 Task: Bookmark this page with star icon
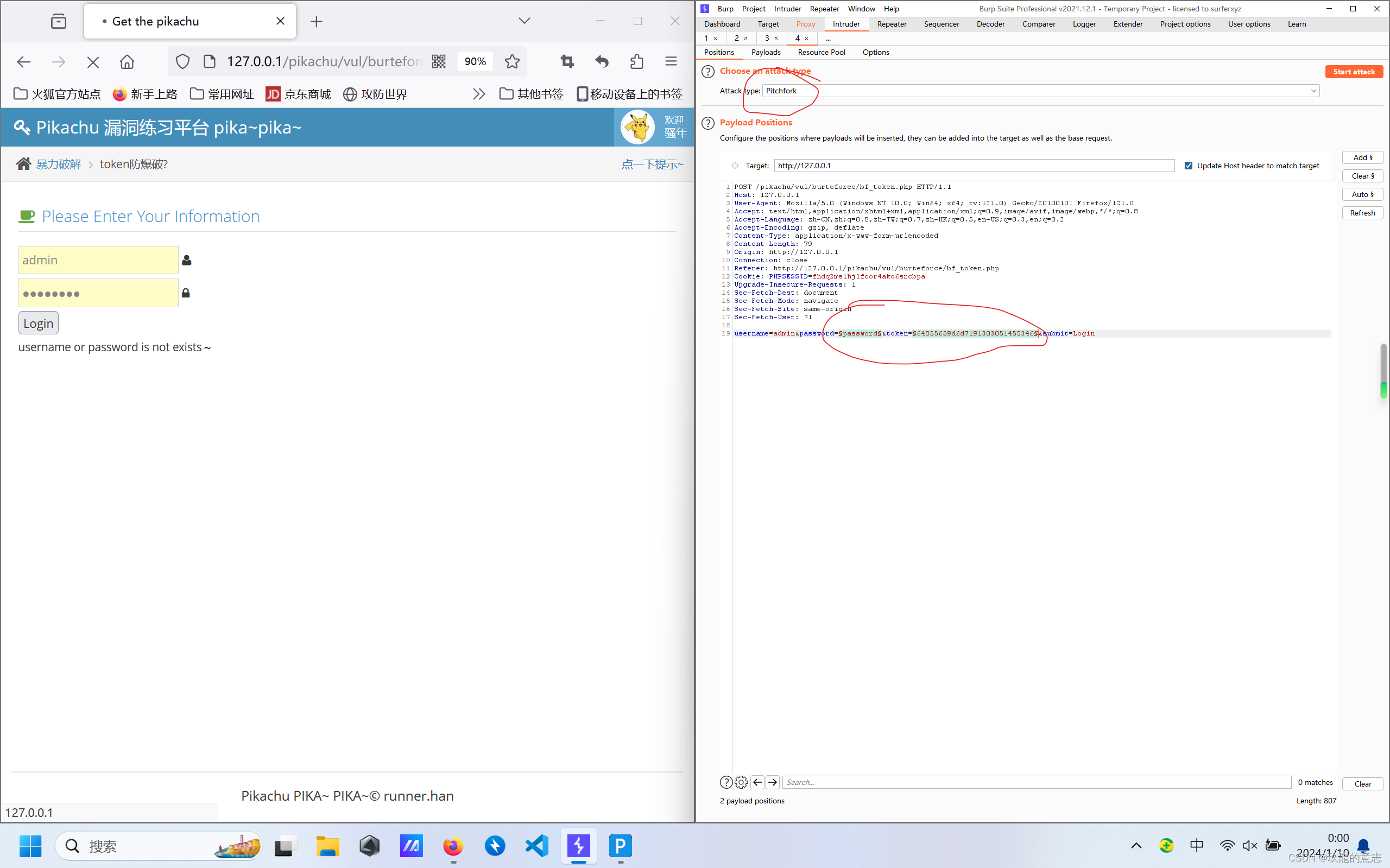(512, 61)
